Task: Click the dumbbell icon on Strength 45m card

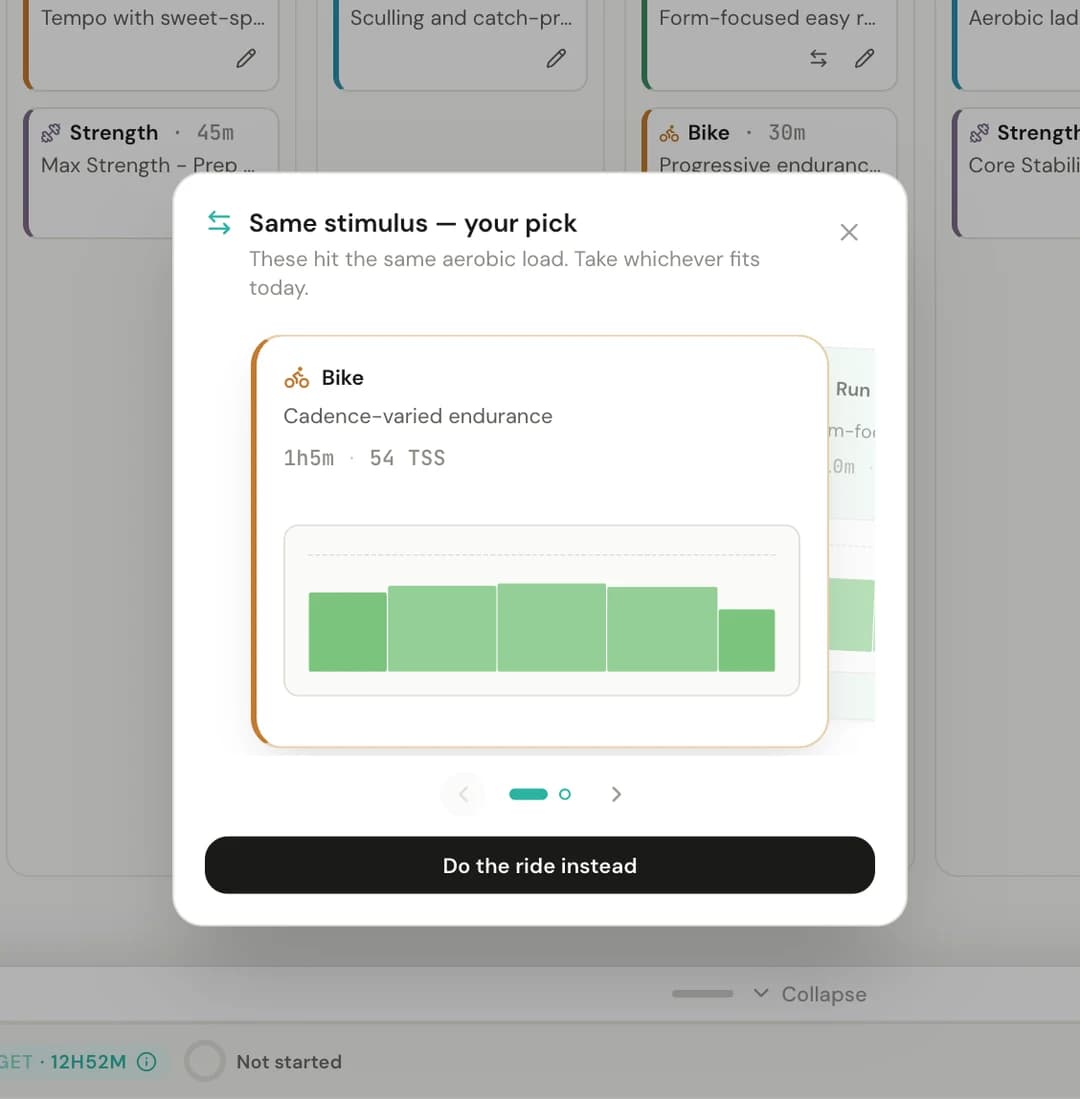Action: tap(50, 132)
